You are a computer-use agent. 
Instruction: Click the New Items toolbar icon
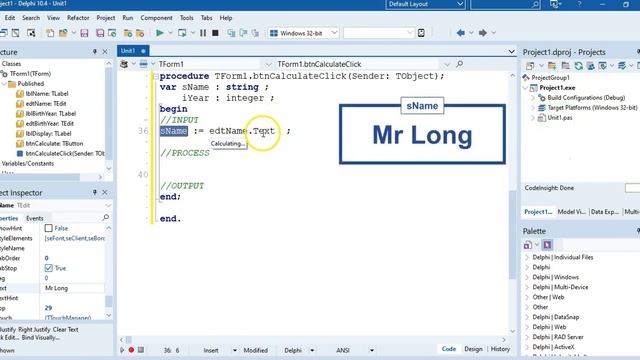(50, 33)
